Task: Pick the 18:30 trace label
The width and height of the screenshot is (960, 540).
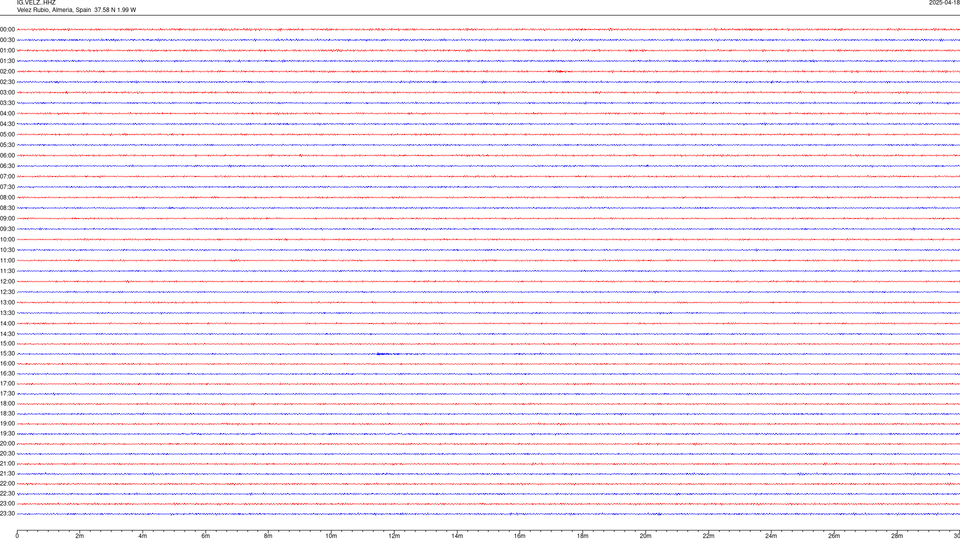Action: coord(7,414)
